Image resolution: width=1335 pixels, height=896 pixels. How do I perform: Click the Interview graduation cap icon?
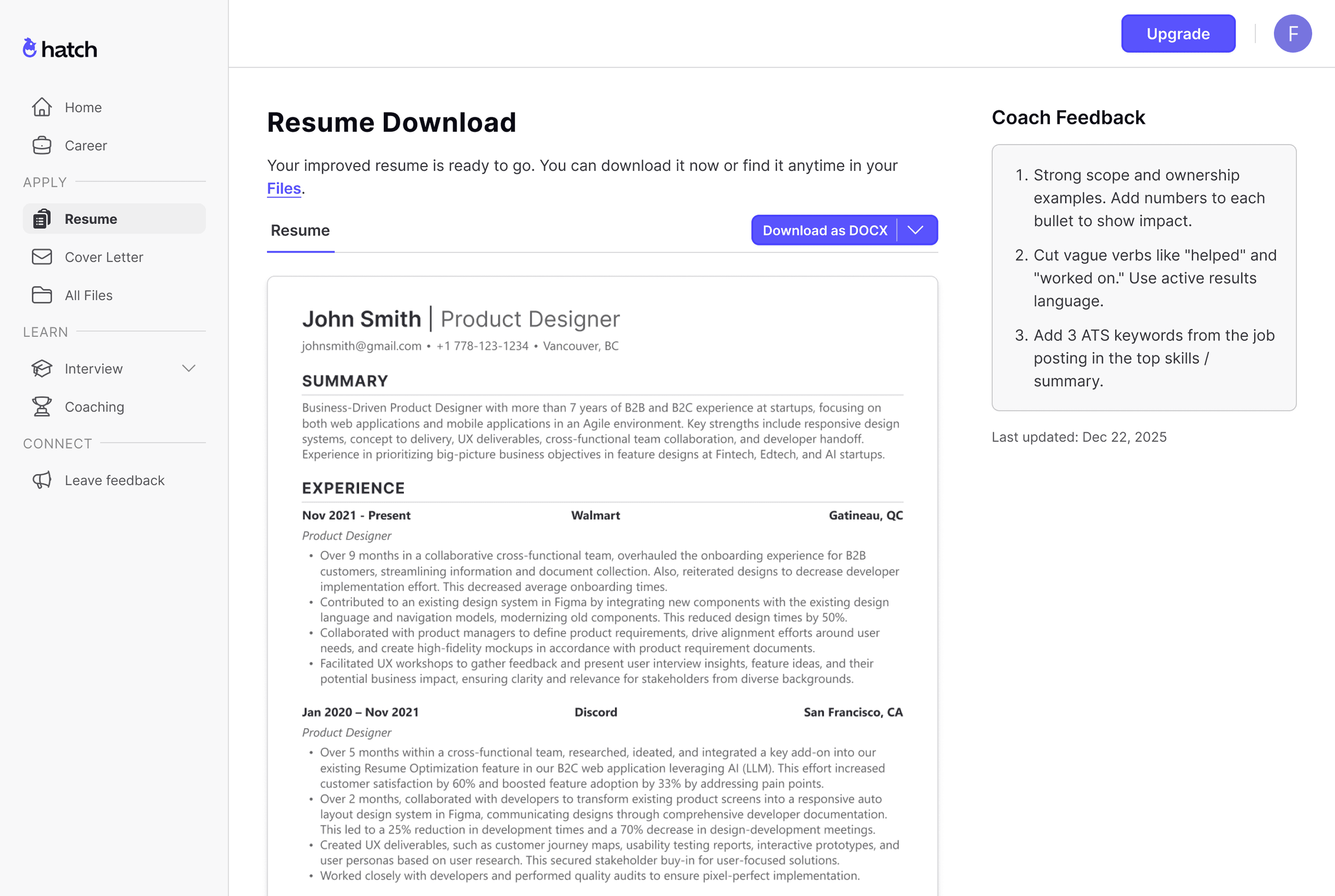[42, 369]
